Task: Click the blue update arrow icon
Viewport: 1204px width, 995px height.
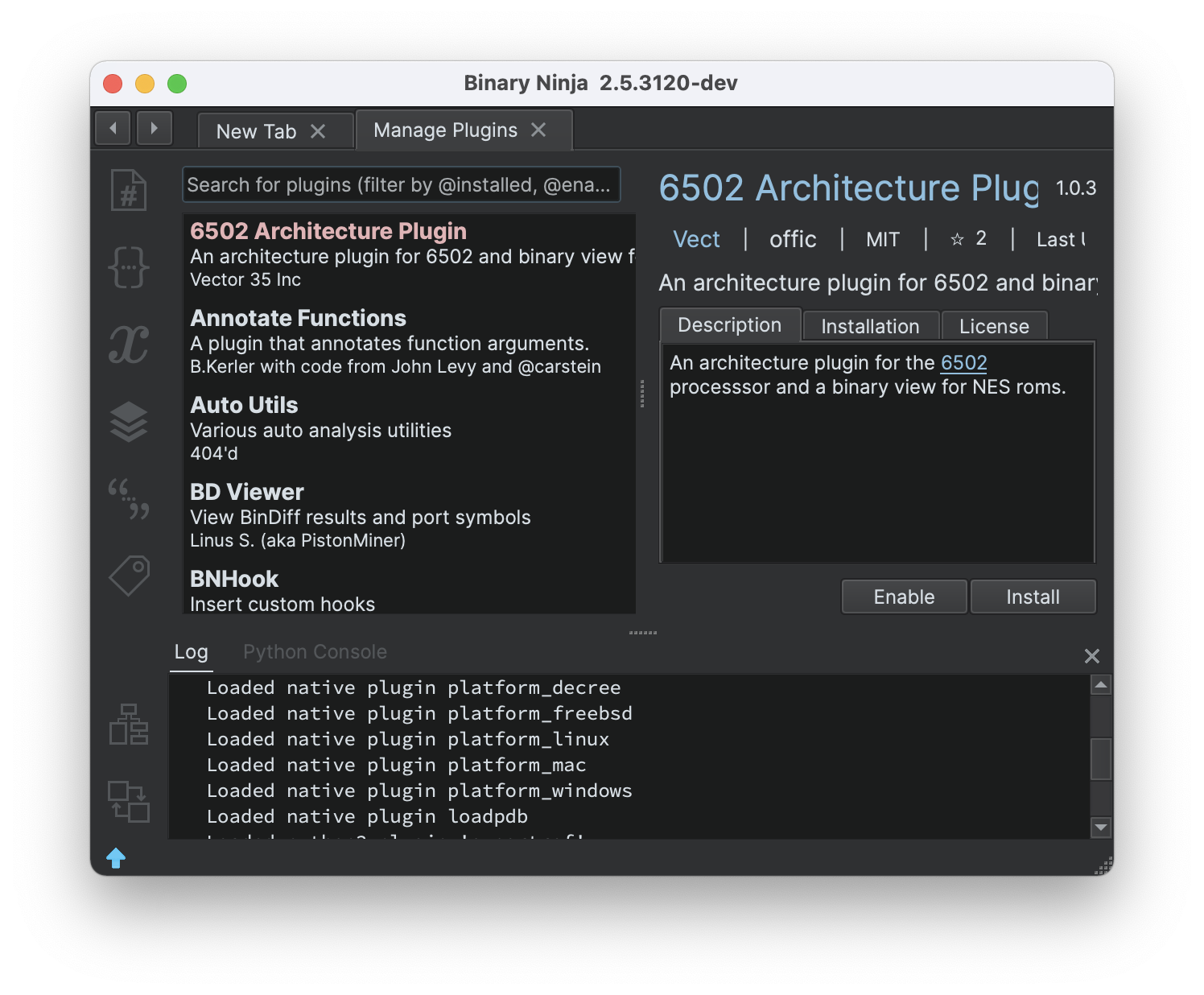Action: pyautogui.click(x=116, y=858)
